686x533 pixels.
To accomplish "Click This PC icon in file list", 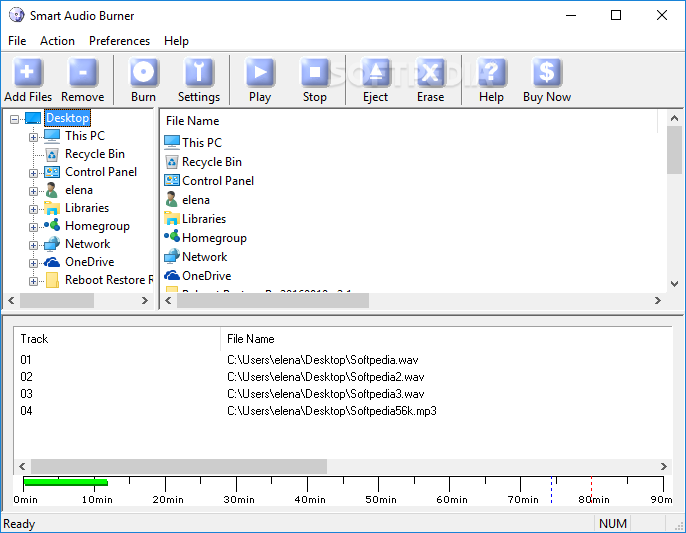I will (x=172, y=142).
